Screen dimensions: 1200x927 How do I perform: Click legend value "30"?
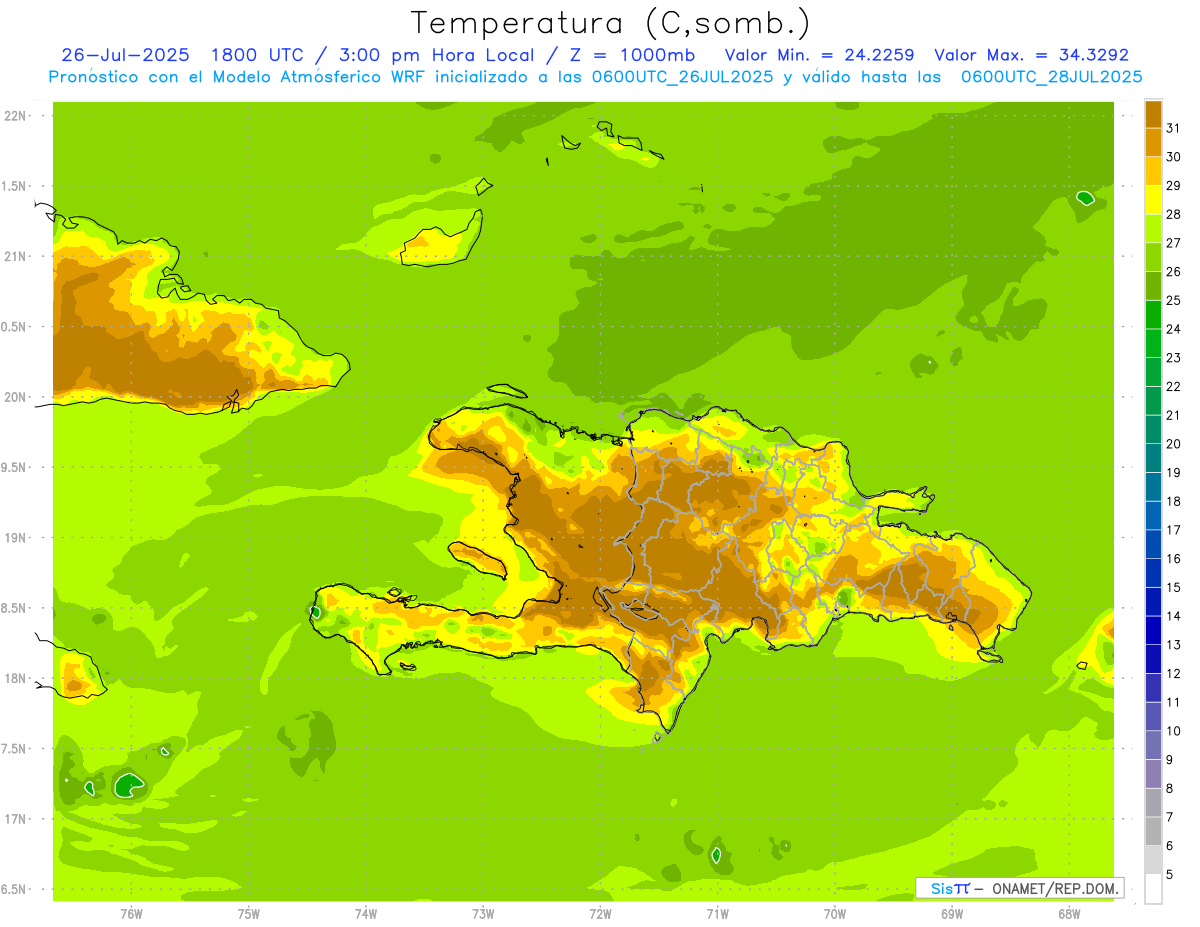point(1173,156)
